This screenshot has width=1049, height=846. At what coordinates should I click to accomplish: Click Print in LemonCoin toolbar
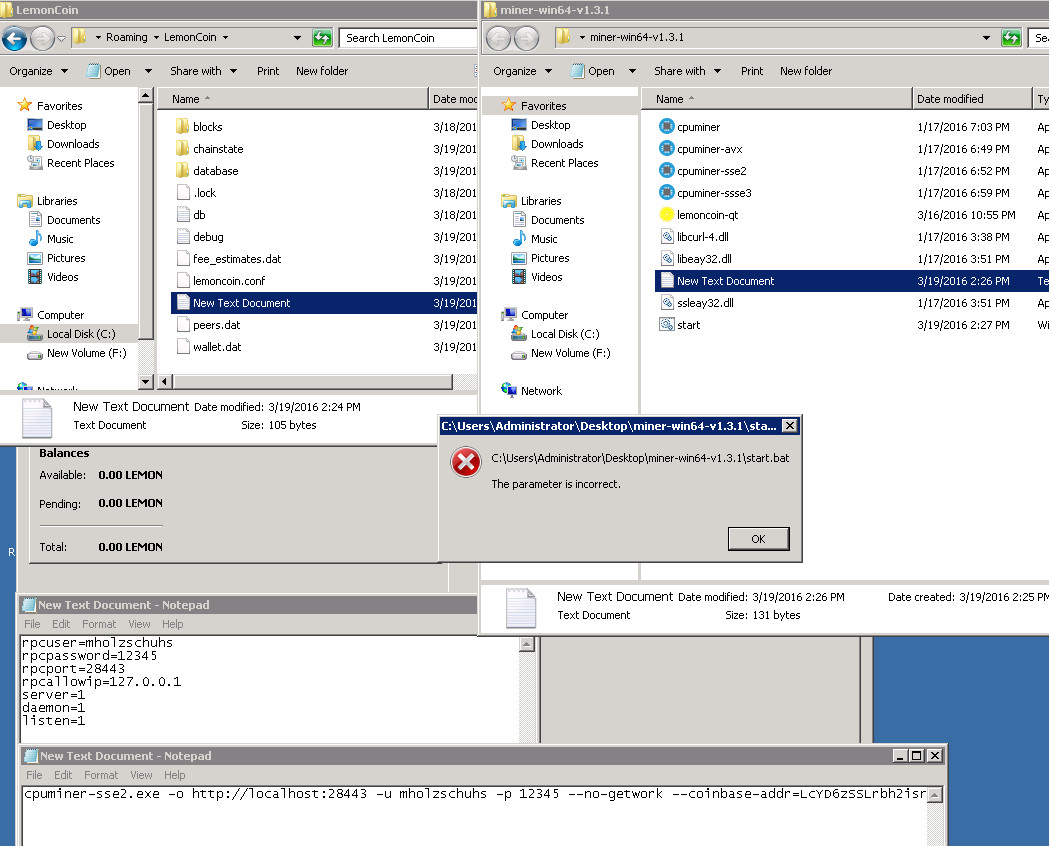(268, 71)
